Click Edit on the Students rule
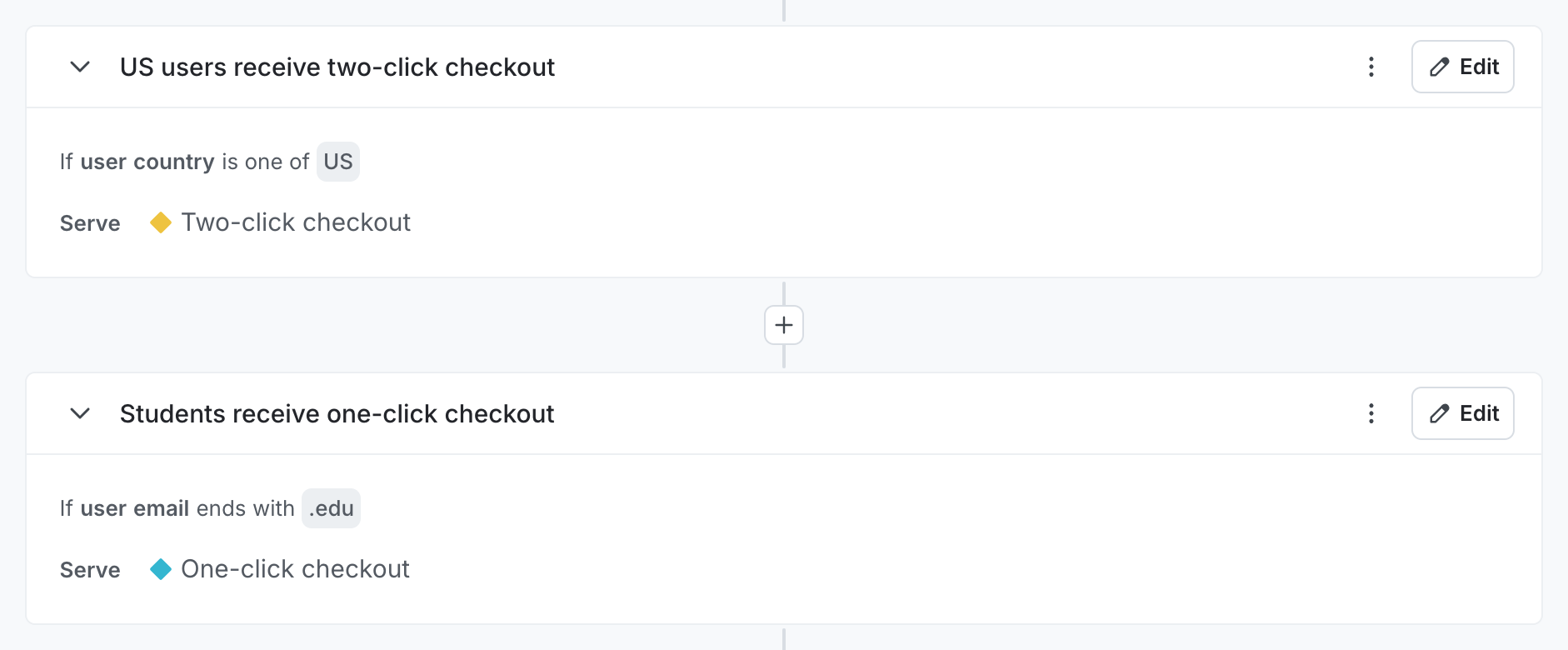 point(1462,413)
